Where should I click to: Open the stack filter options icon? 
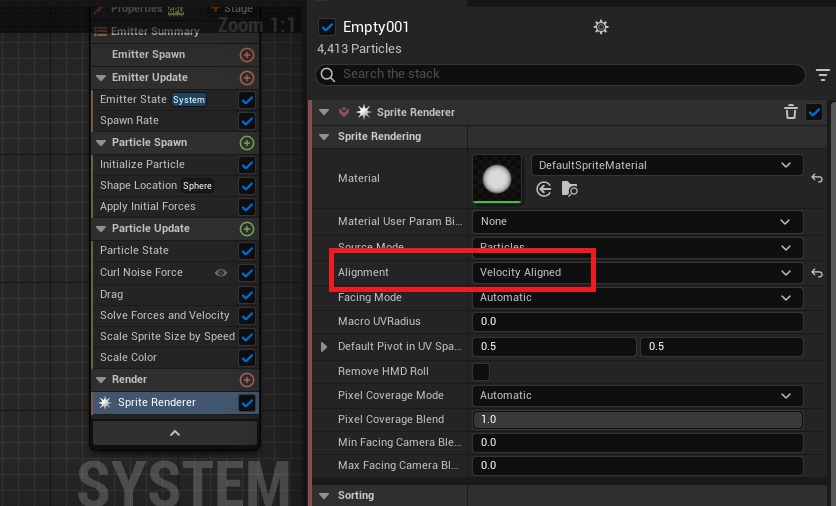click(823, 75)
